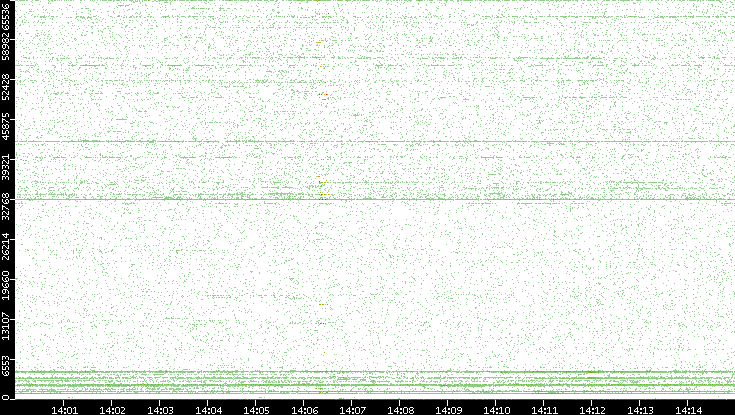The width and height of the screenshot is (735, 415).
Task: Click the 14:14 time axis label
Action: click(x=688, y=410)
